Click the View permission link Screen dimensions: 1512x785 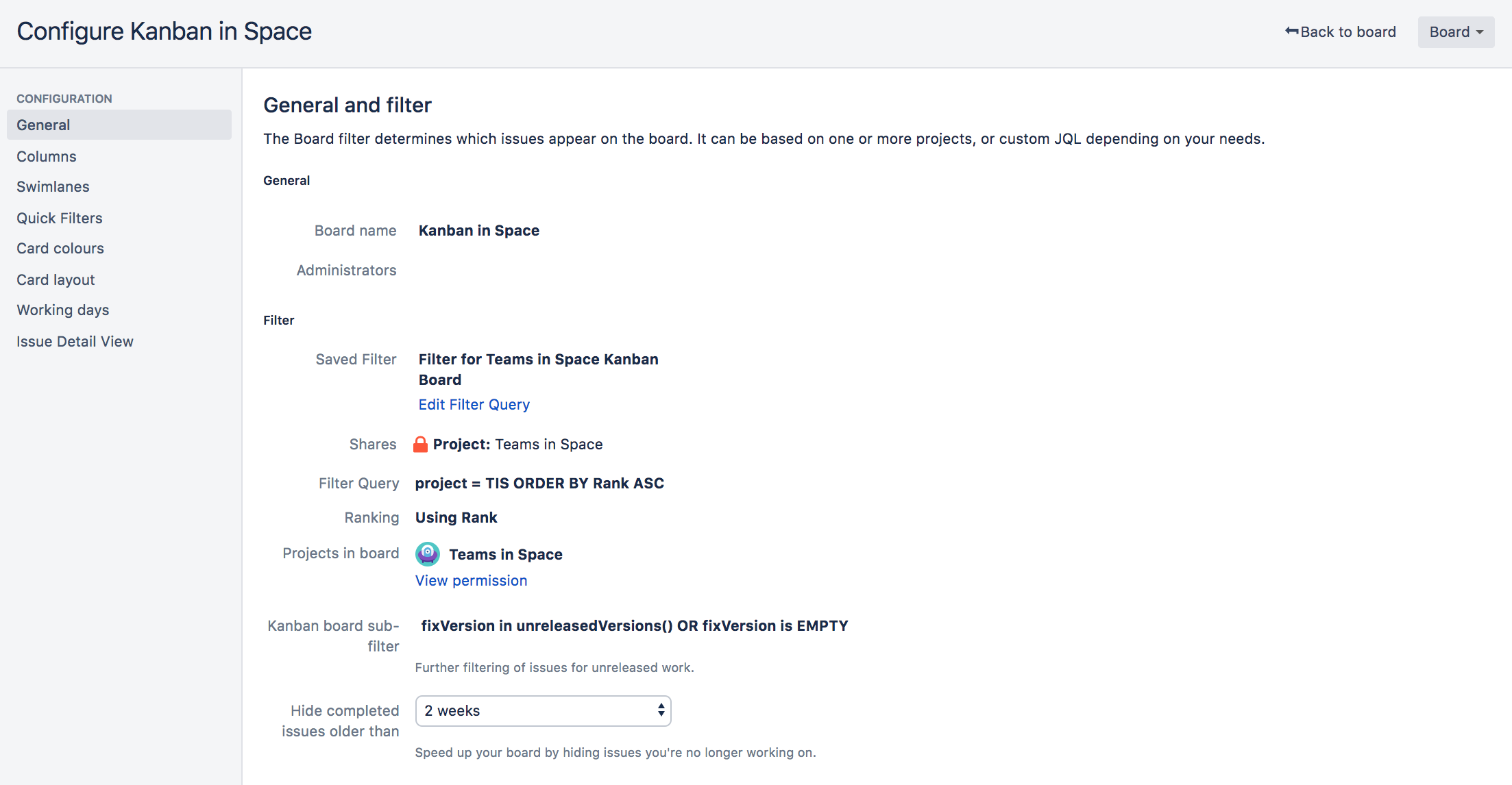tap(471, 581)
